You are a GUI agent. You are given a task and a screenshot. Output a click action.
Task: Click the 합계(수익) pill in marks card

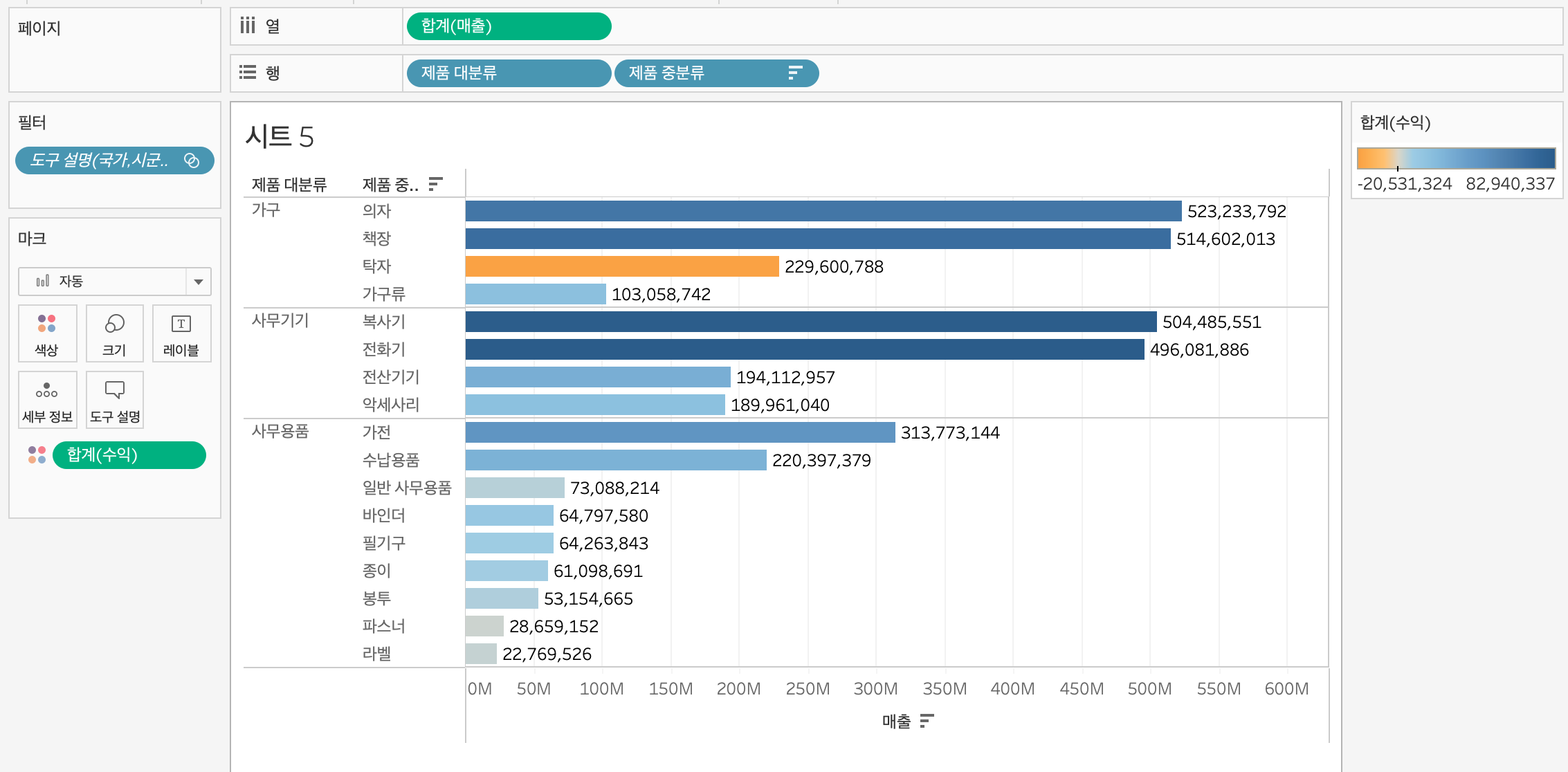click(x=129, y=454)
